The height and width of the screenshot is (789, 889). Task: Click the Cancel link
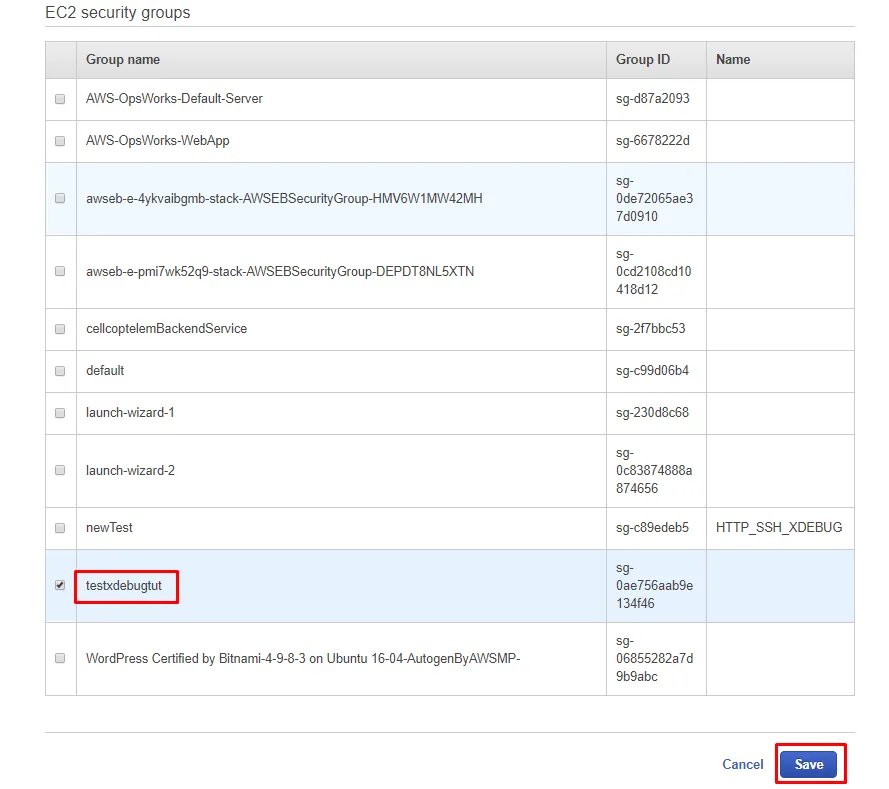point(742,764)
